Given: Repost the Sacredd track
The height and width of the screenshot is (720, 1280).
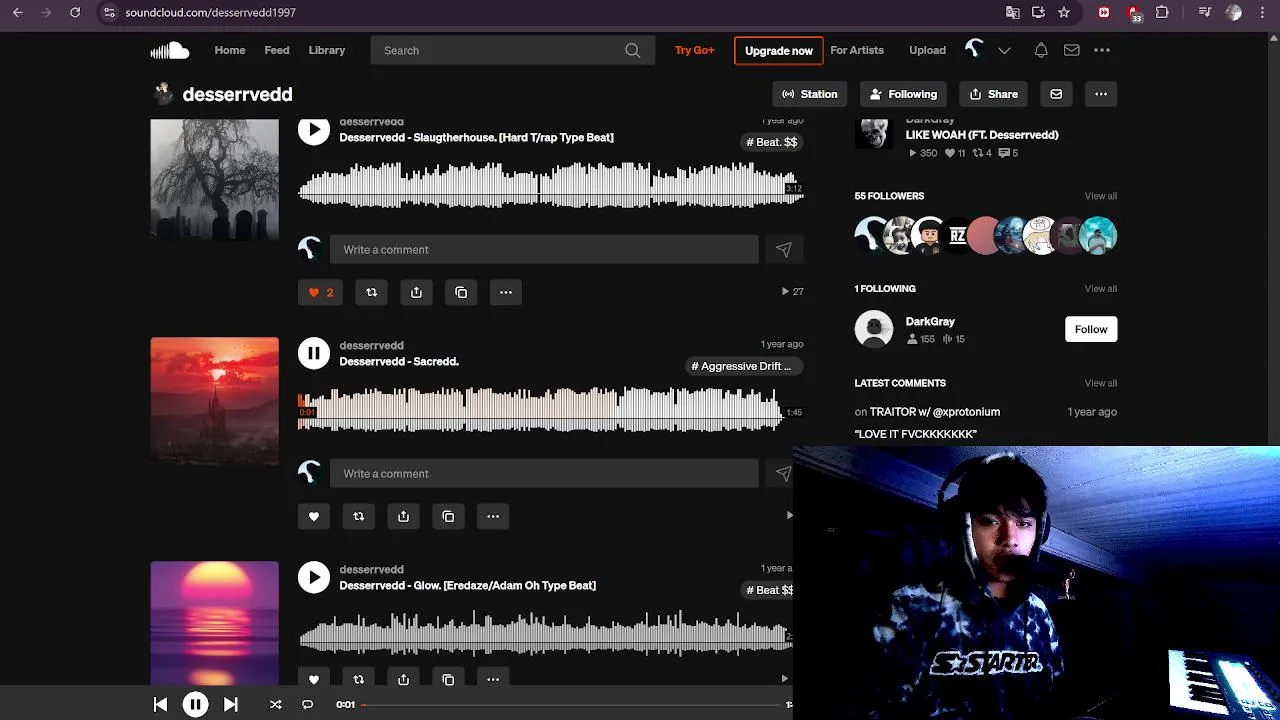Looking at the screenshot, I should [359, 516].
